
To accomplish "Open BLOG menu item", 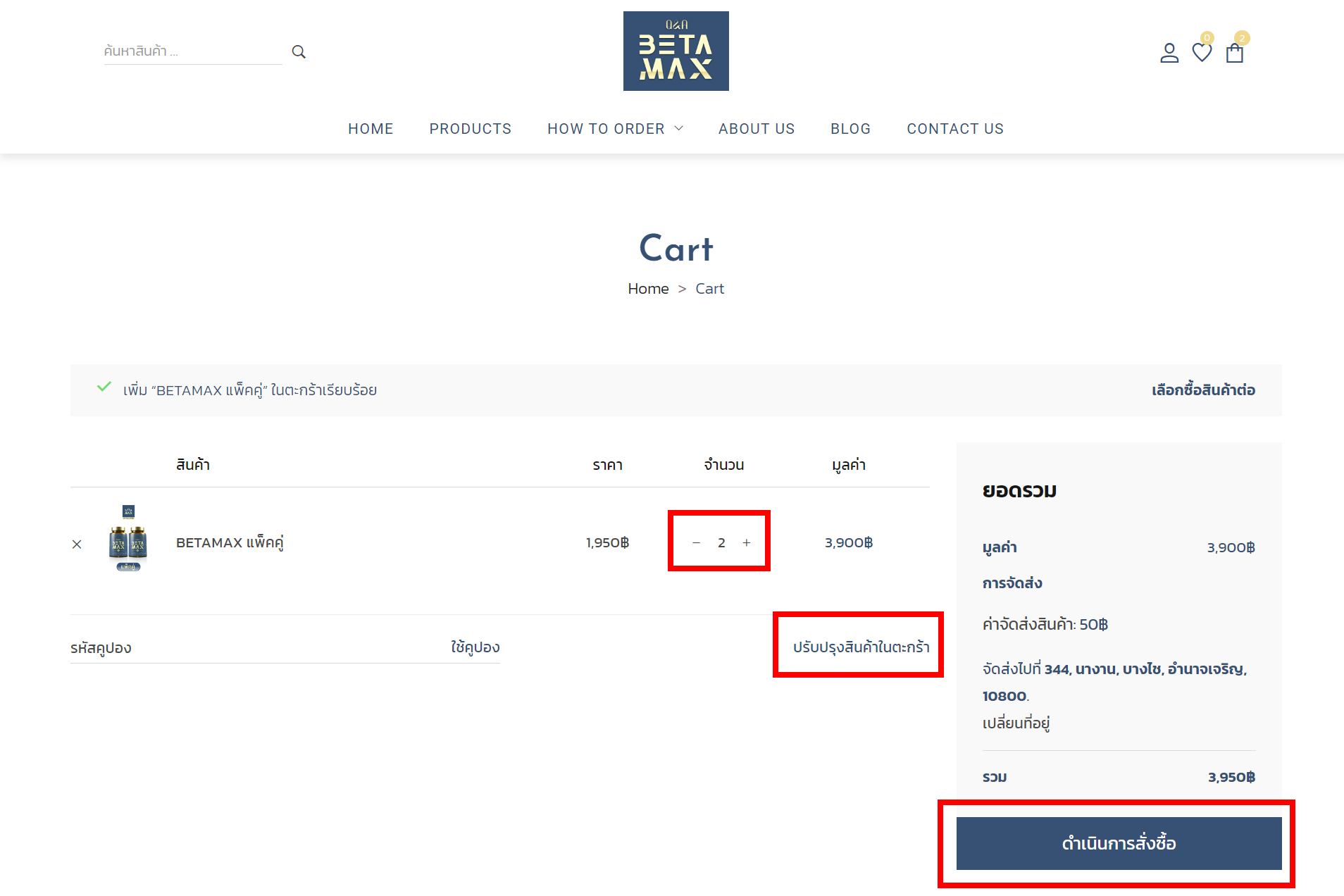I will pyautogui.click(x=850, y=129).
